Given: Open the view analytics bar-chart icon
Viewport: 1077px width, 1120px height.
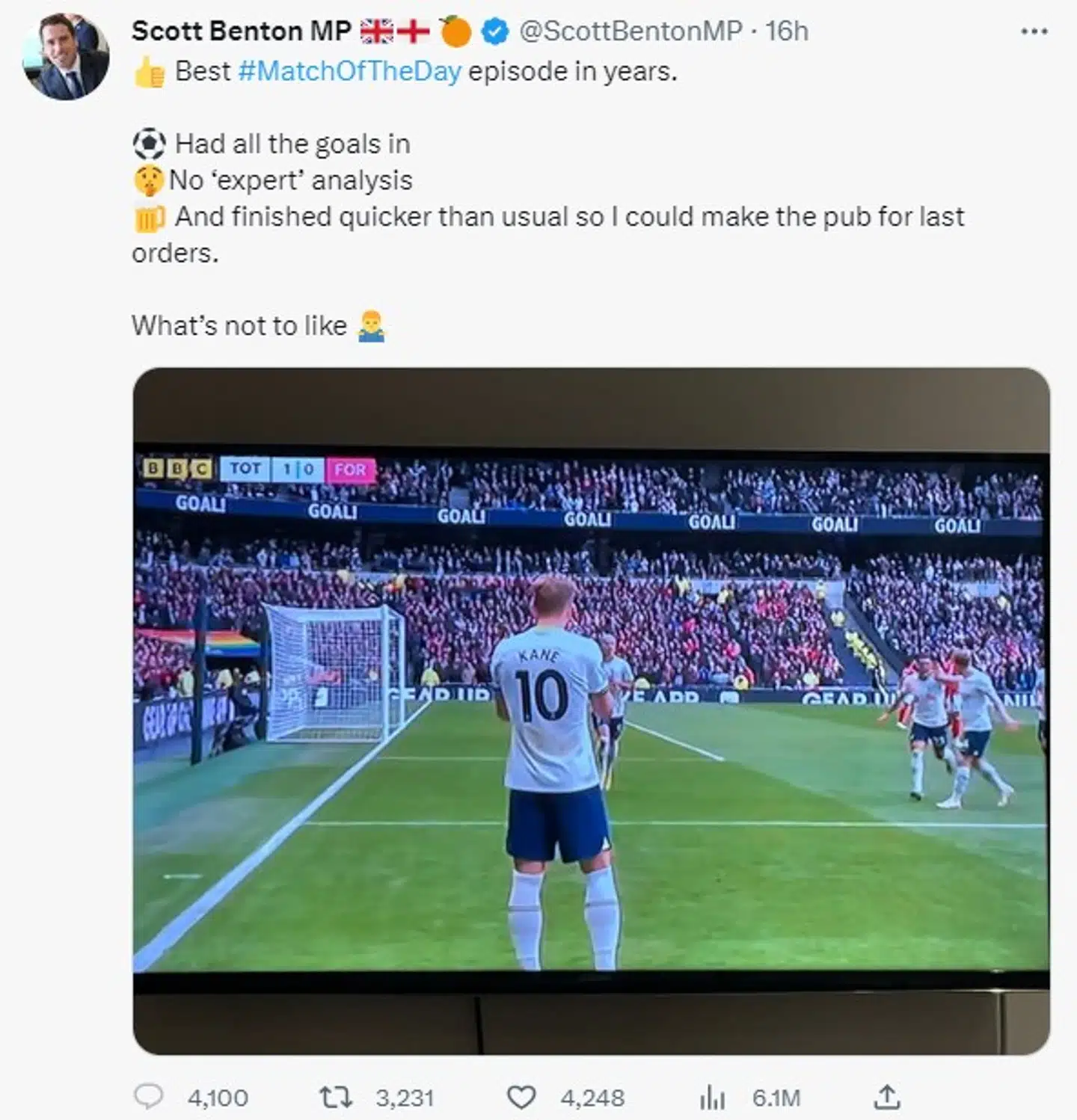Looking at the screenshot, I should 712,1098.
